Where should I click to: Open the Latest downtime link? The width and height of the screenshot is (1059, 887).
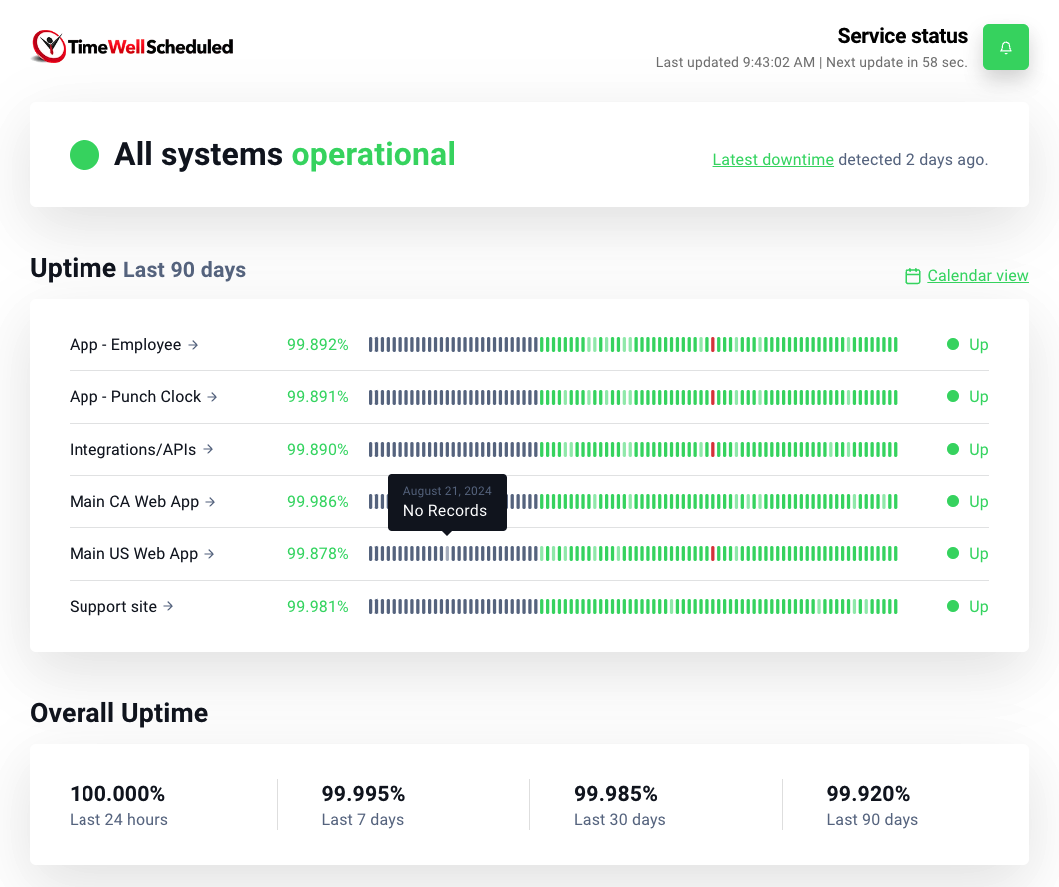point(772,160)
